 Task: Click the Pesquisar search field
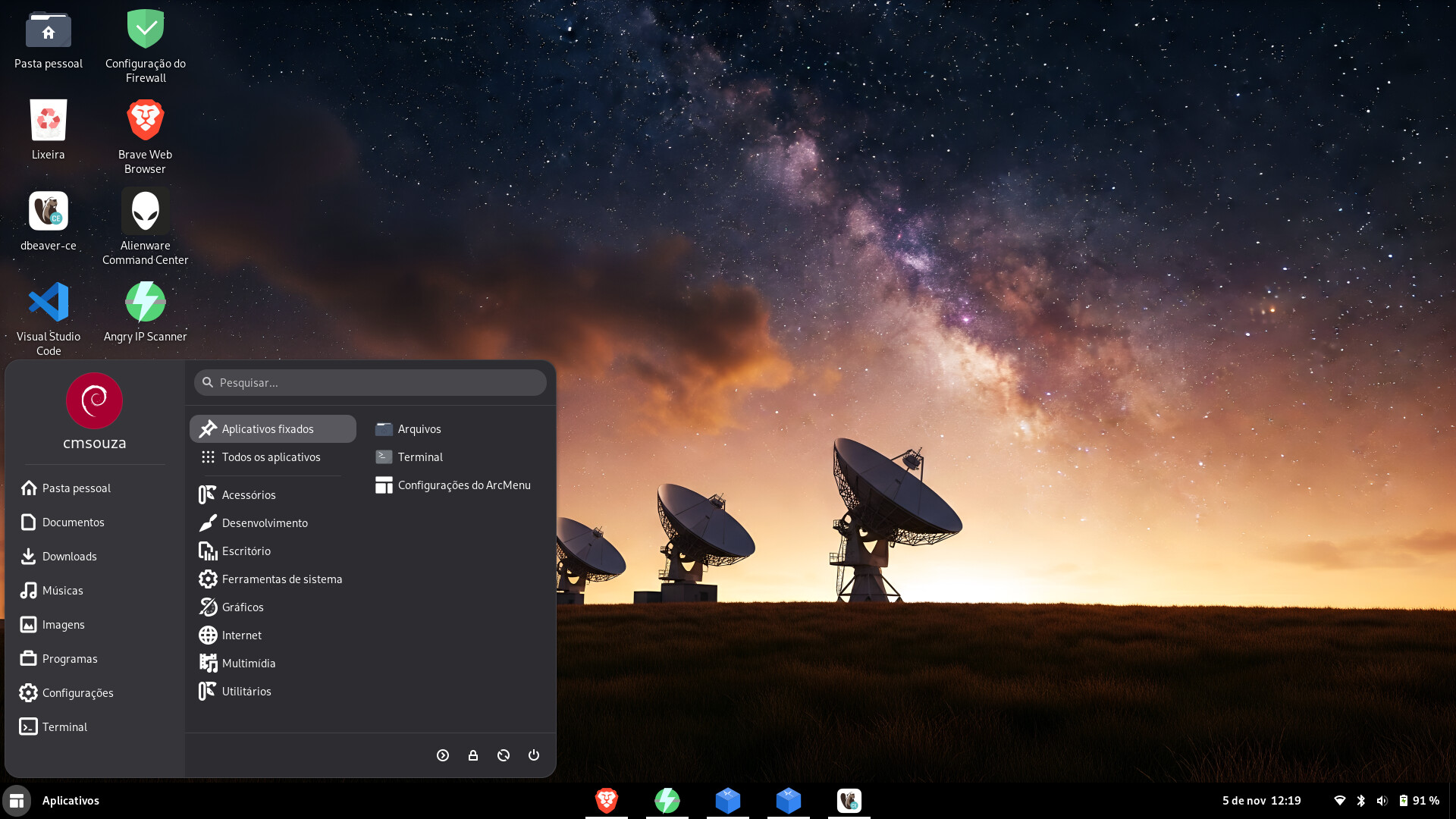click(x=370, y=383)
